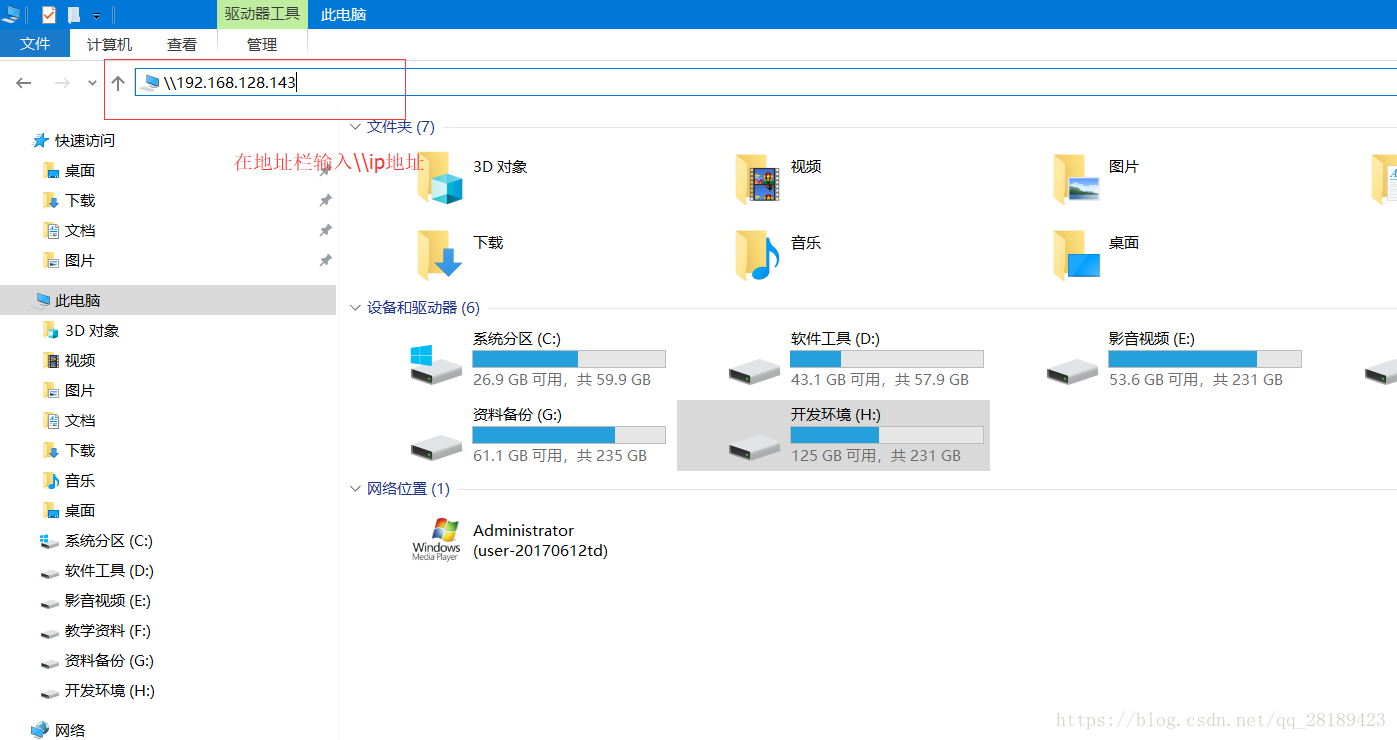The width and height of the screenshot is (1397, 740).
Task: Open 资料备份 (G:) in navigation tree
Action: (x=109, y=660)
